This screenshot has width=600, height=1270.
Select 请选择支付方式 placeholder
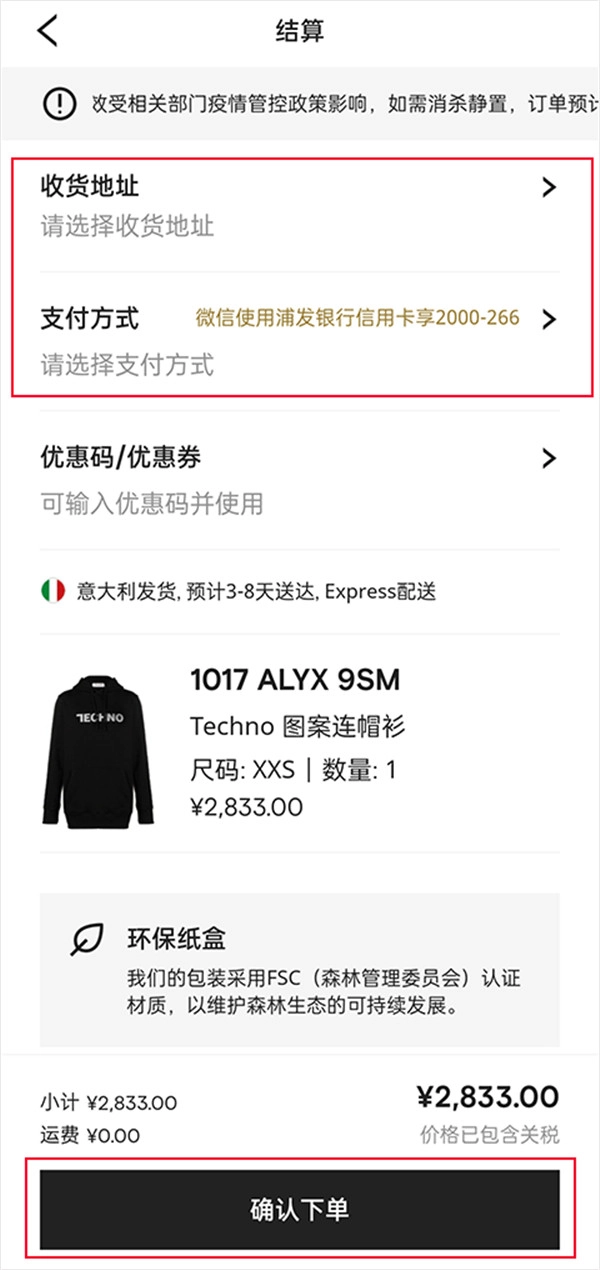click(127, 365)
